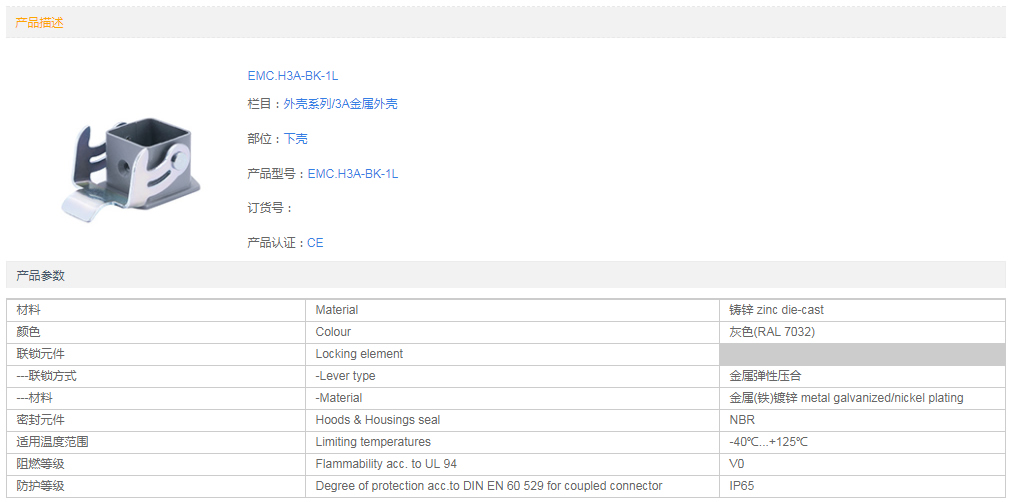1013x502 pixels.
Task: Select the Flammability acc. to UL 94 label
Action: 386,464
